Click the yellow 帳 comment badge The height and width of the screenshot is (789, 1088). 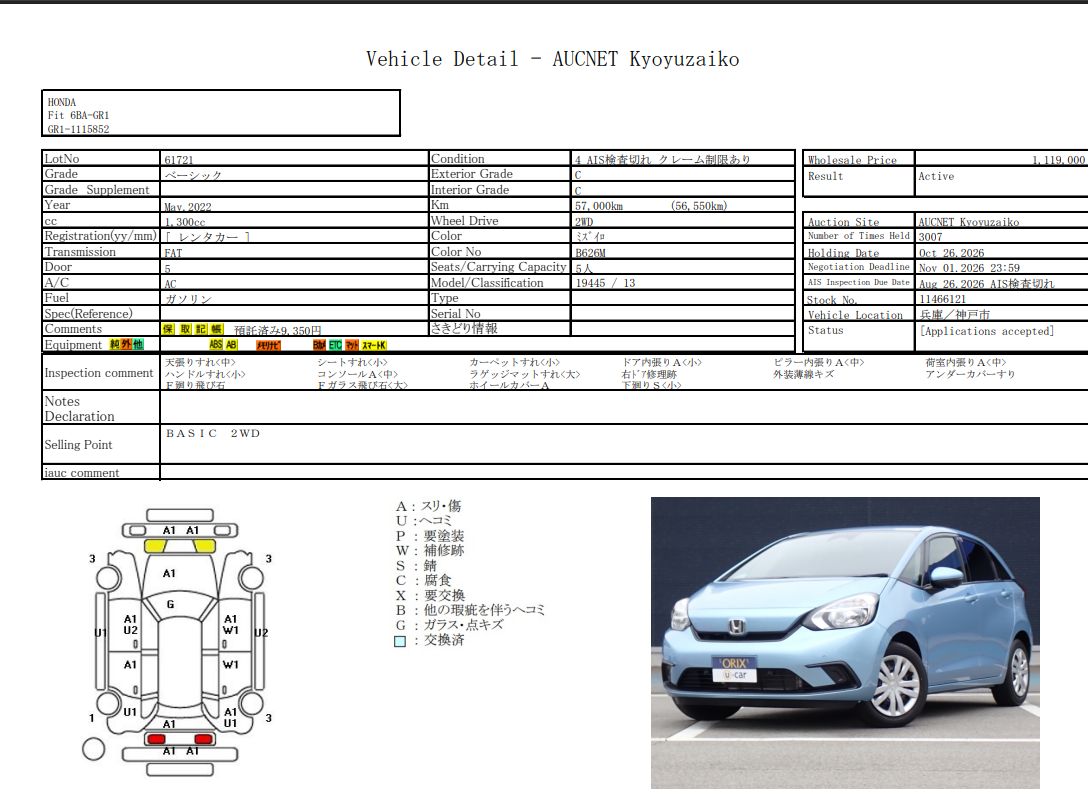(216, 329)
